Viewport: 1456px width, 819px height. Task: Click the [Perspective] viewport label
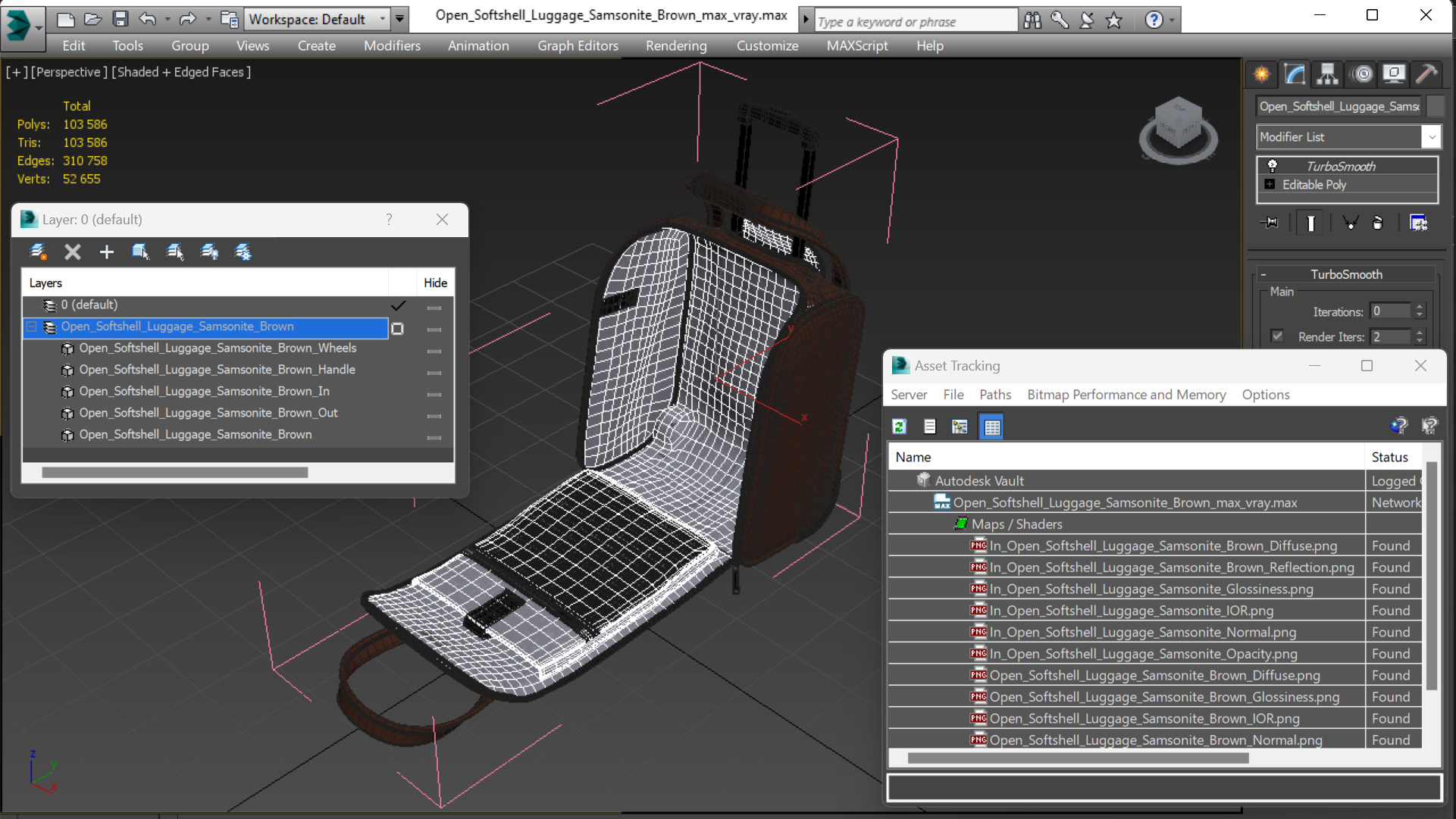69,72
